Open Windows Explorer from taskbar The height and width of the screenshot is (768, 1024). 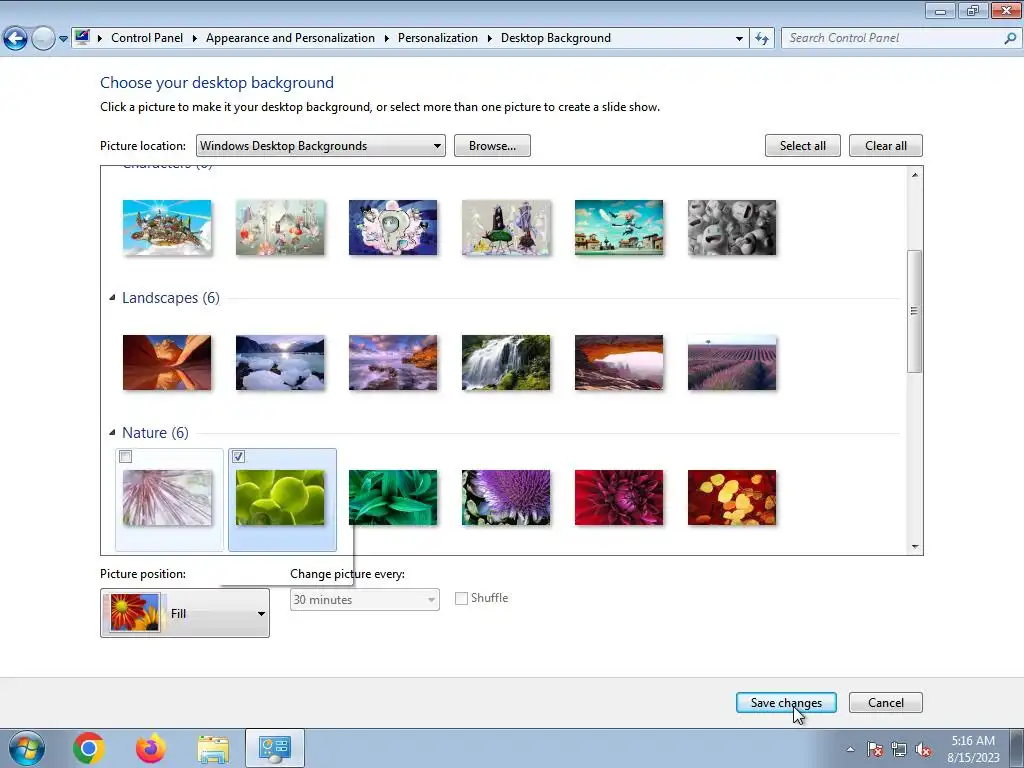click(x=213, y=749)
